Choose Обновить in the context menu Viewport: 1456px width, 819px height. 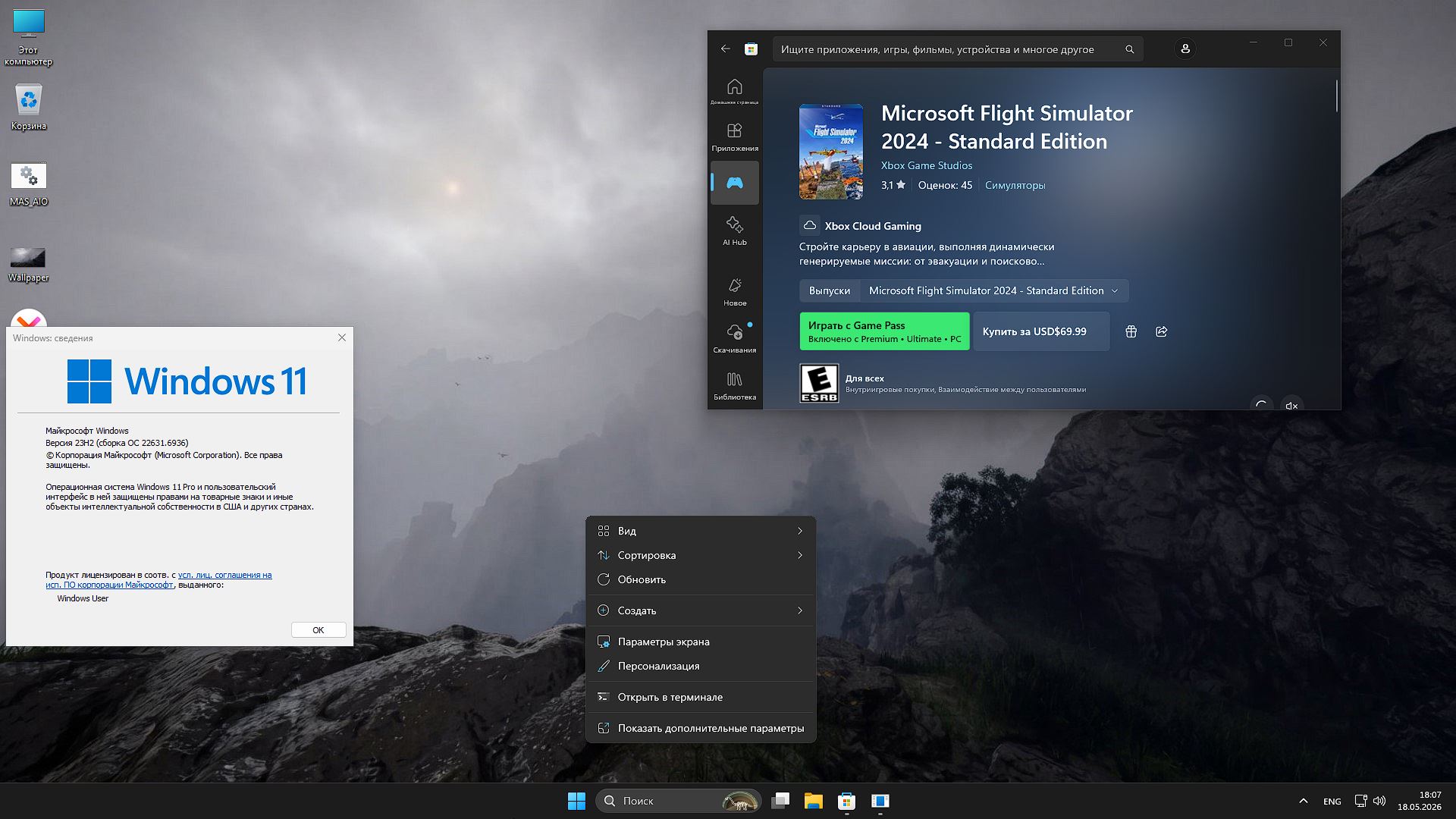pos(701,579)
